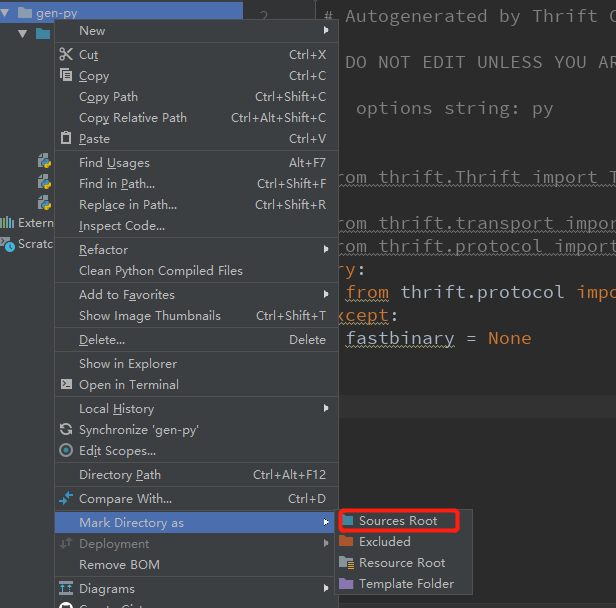
Task: Expand the Add to Favorites submenu
Action: pos(326,294)
